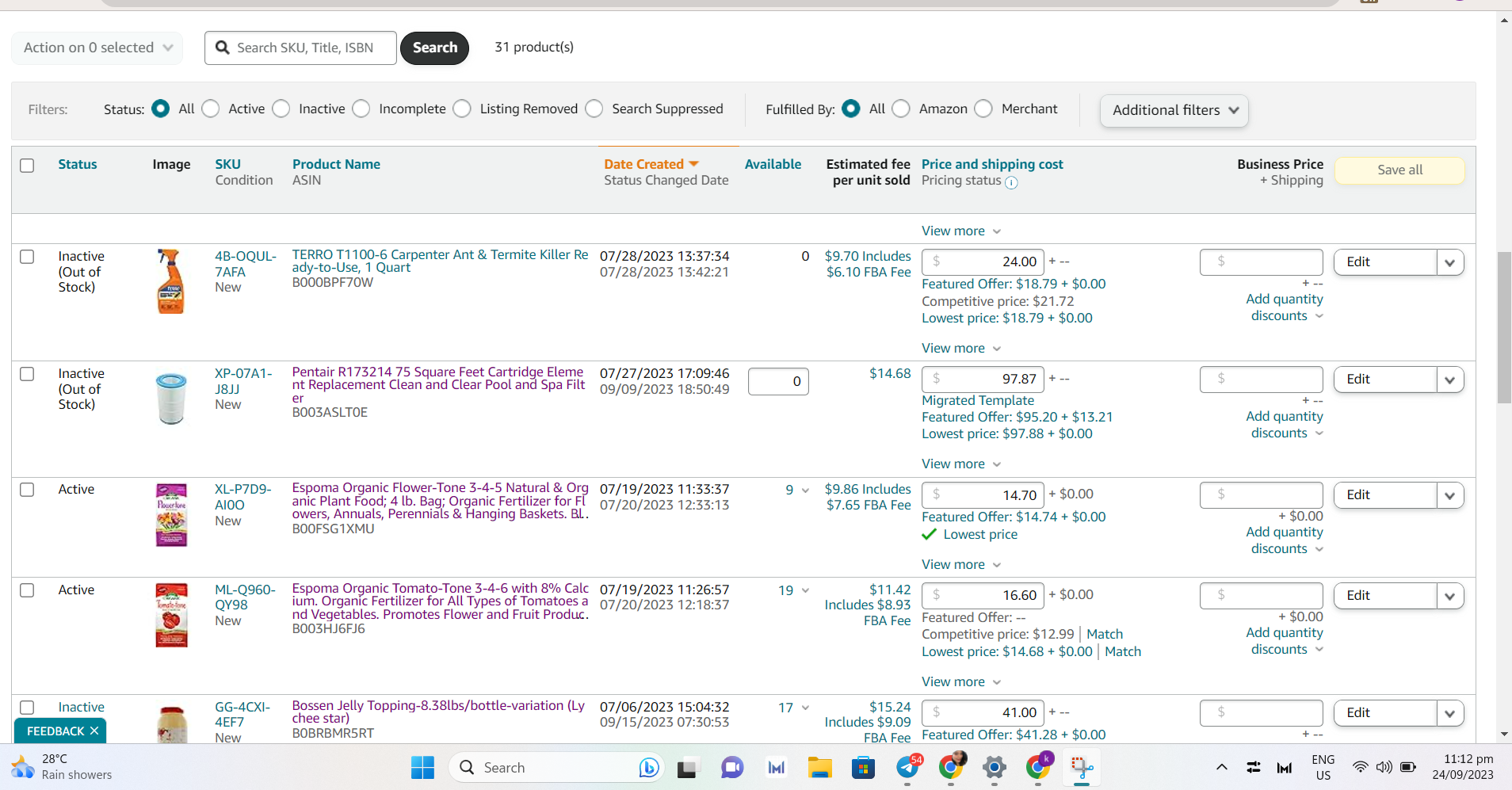This screenshot has height=790, width=1512.
Task: Sort the table by SKU column
Action: tap(228, 164)
